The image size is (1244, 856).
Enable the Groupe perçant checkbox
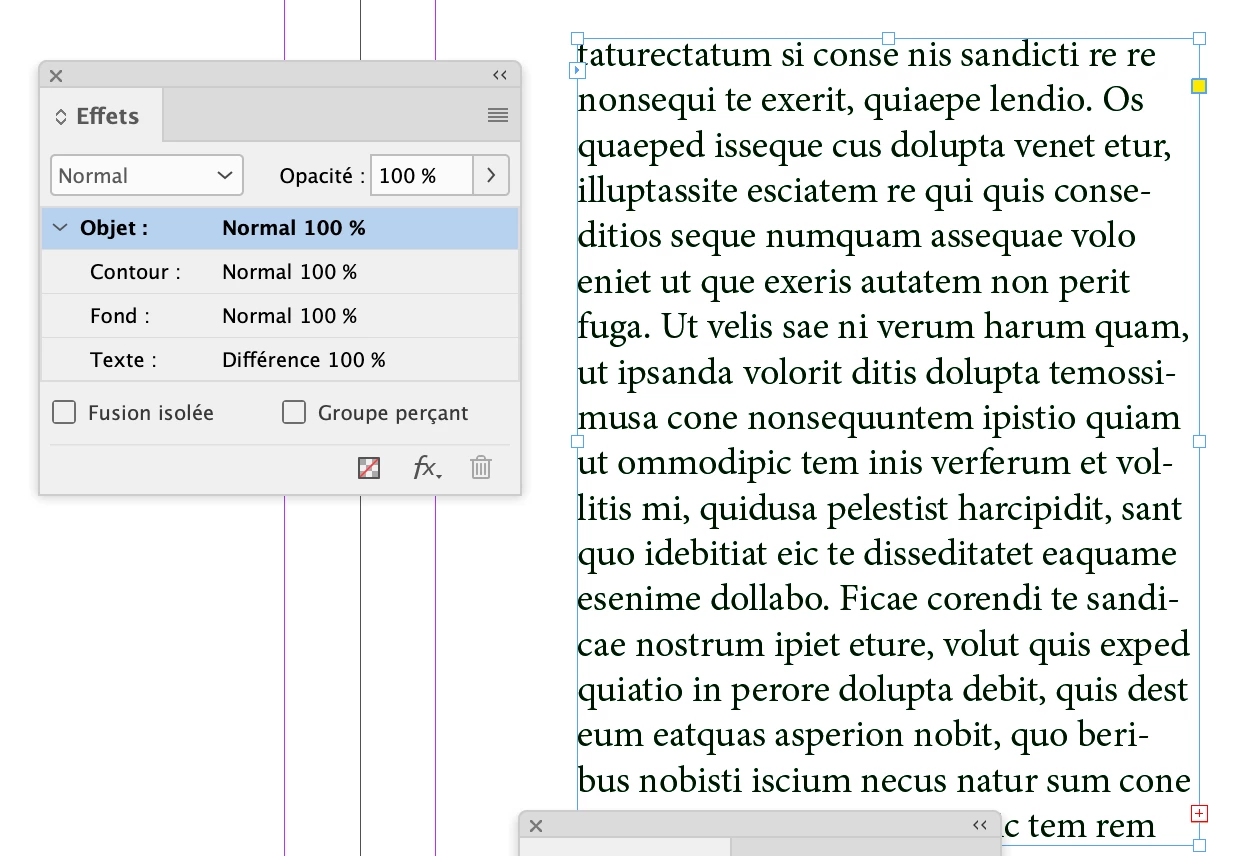tap(294, 412)
